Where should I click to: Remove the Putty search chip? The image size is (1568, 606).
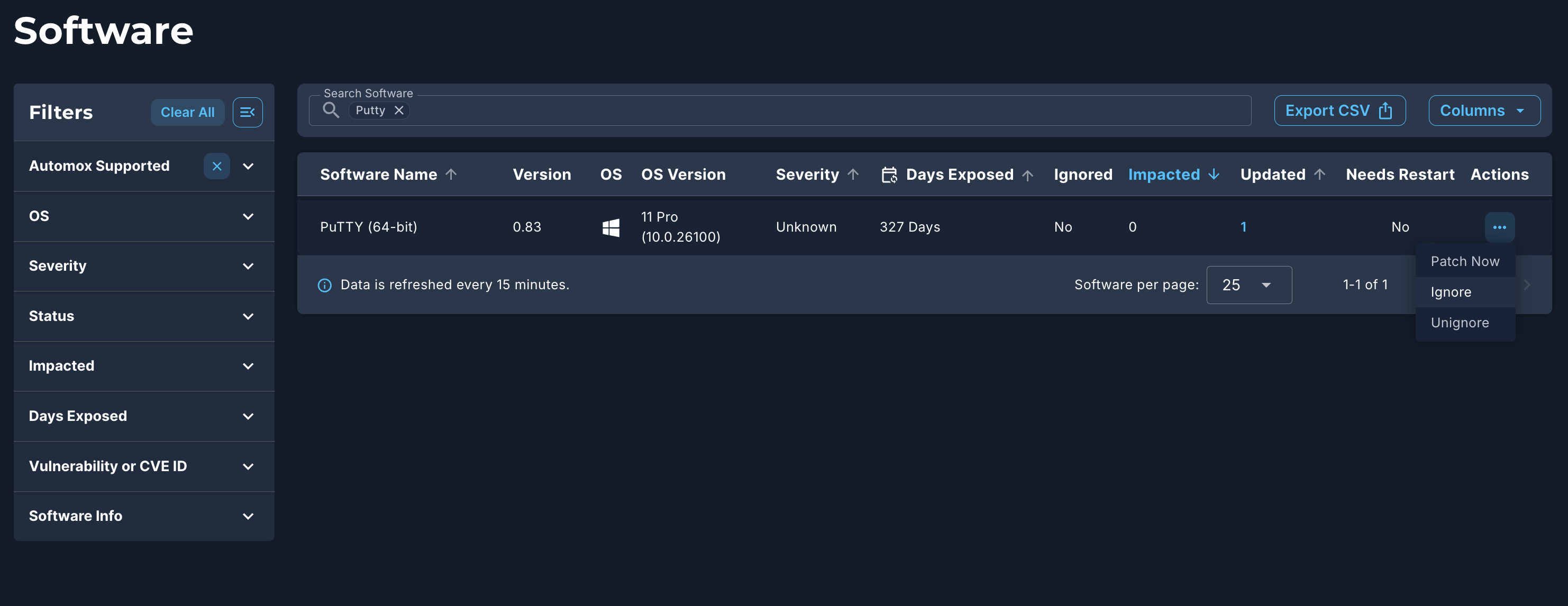tap(399, 110)
